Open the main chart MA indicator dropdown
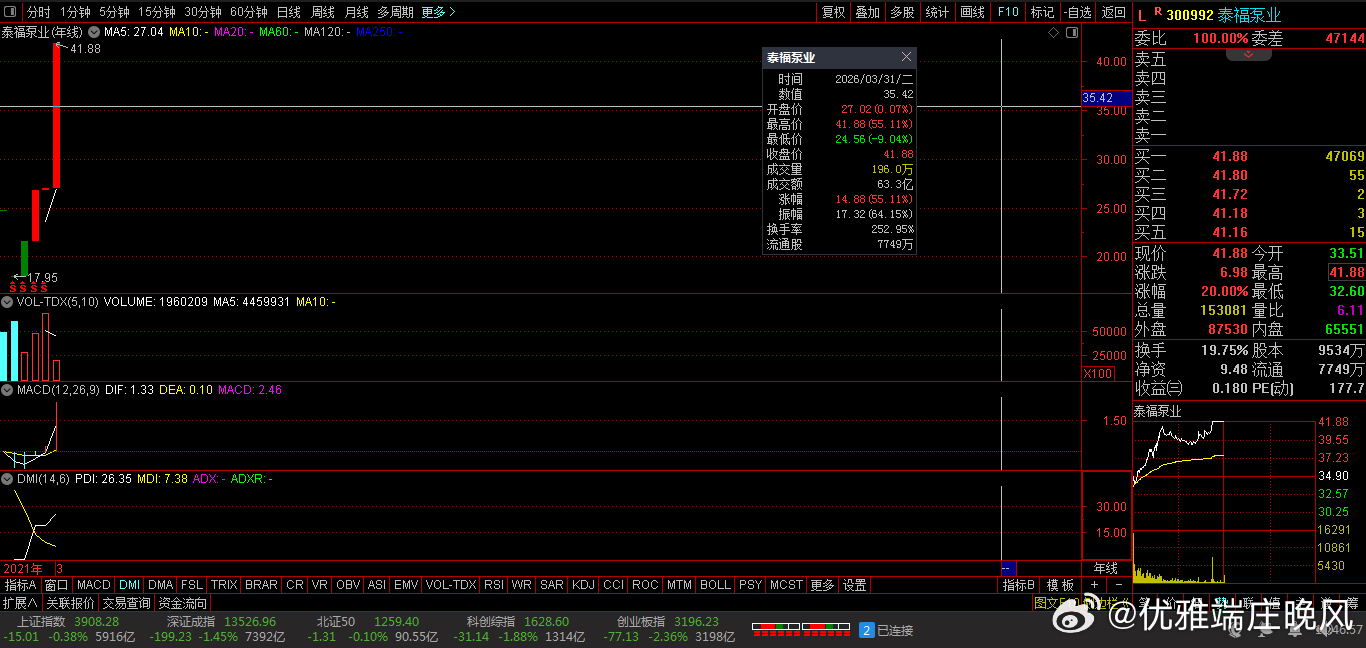This screenshot has width=1366, height=648. [x=94, y=33]
